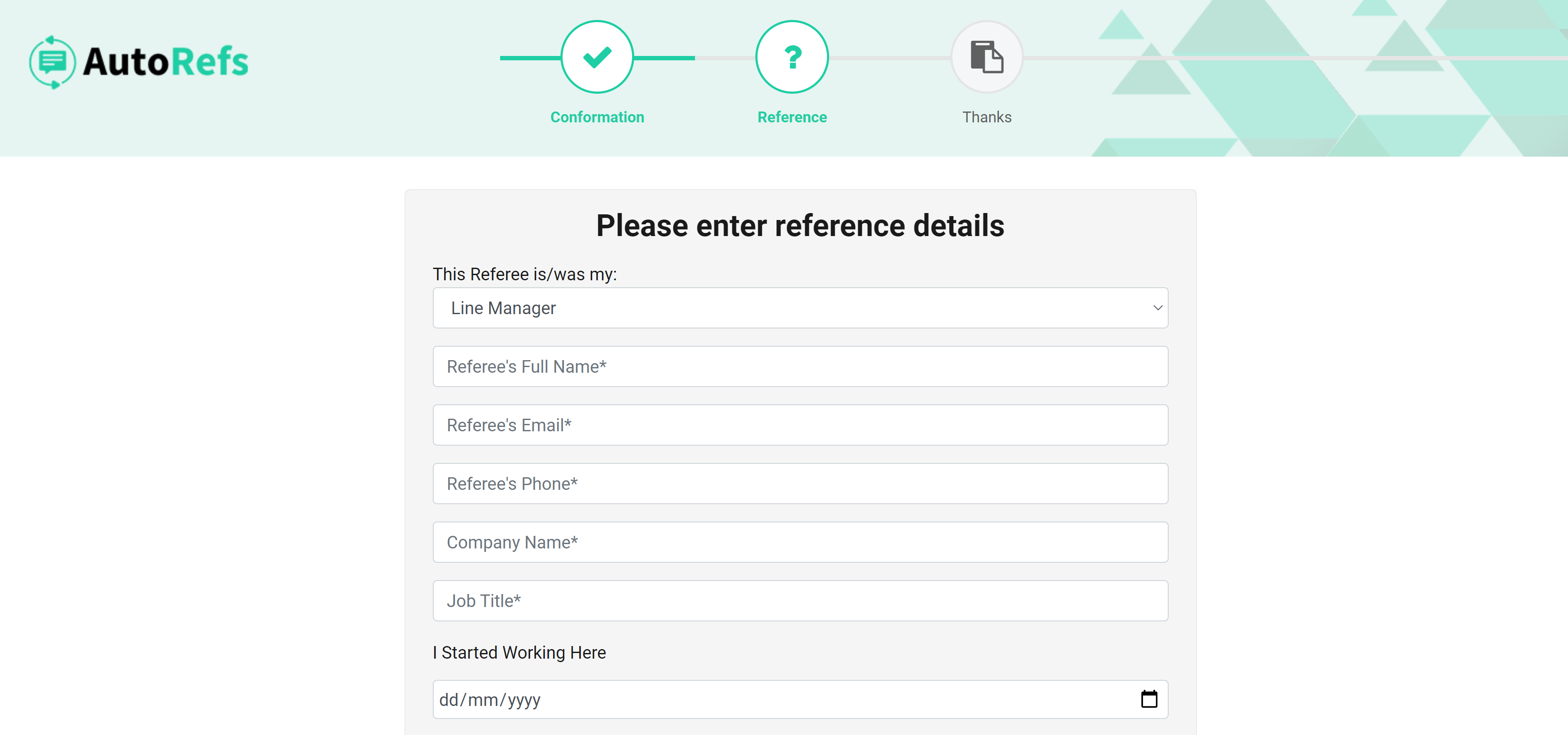Click the 'Please enter reference details' heading
Viewport: 1568px width, 735px height.
point(800,226)
